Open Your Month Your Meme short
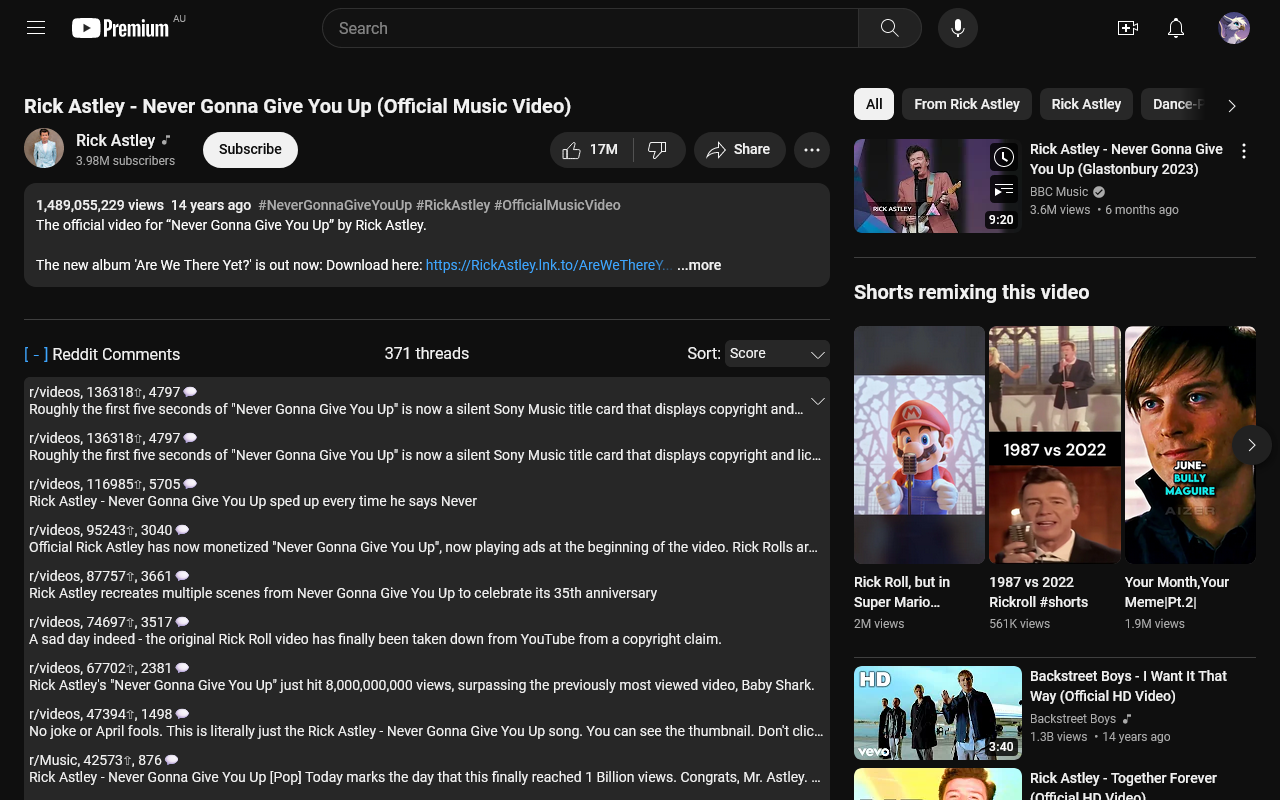1280x800 pixels. point(1190,445)
